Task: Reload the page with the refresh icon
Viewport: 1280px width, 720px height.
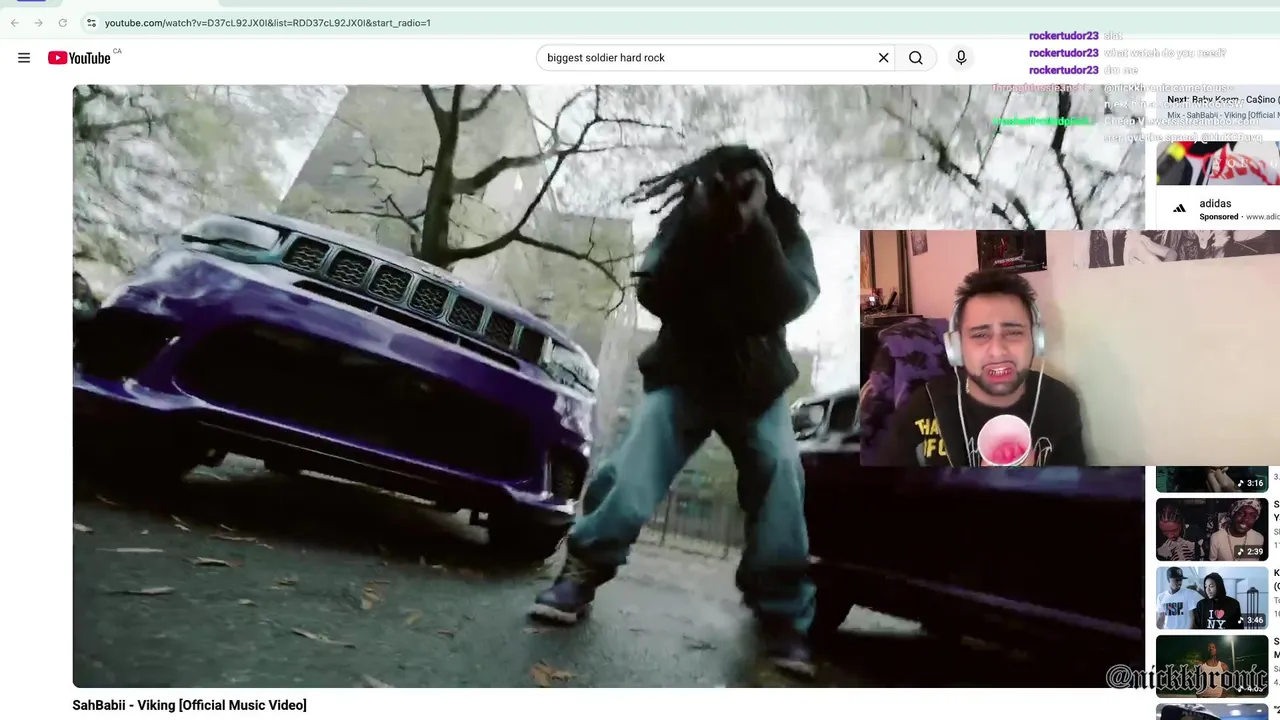Action: pos(63,22)
